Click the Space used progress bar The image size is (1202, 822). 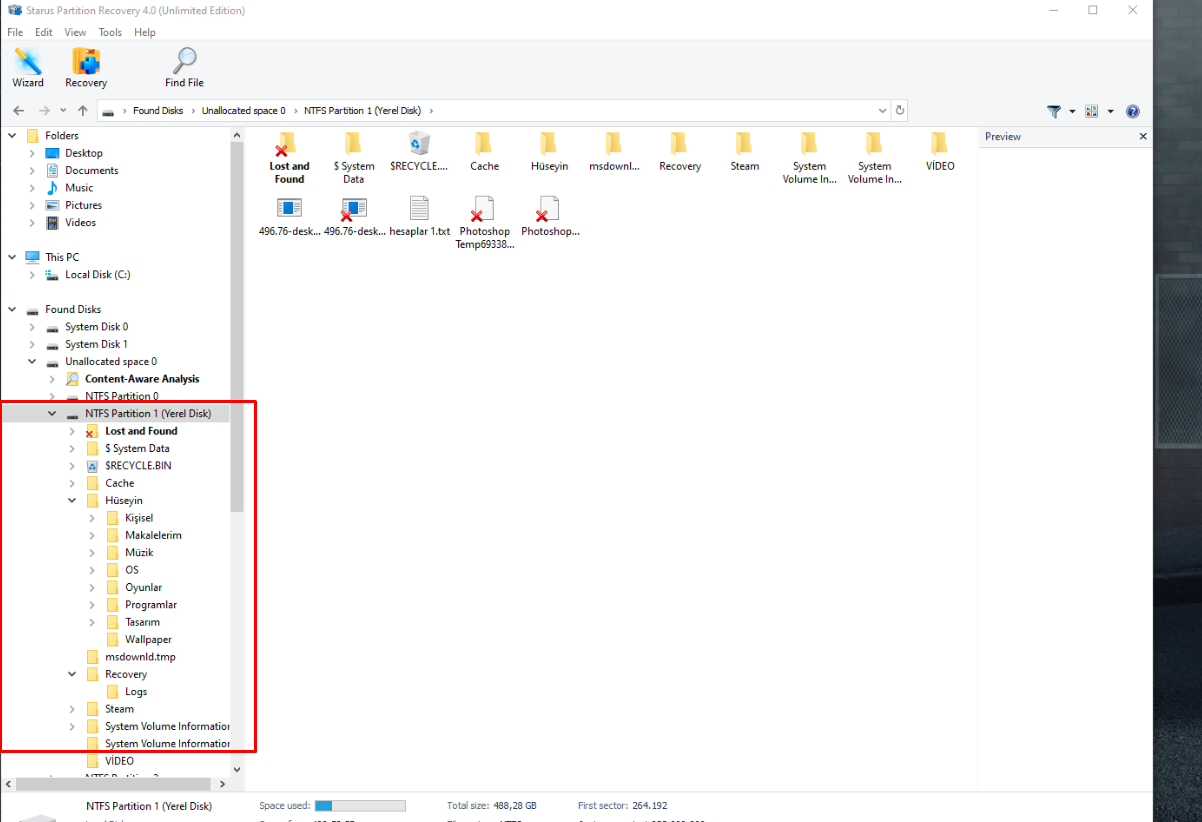click(x=360, y=806)
